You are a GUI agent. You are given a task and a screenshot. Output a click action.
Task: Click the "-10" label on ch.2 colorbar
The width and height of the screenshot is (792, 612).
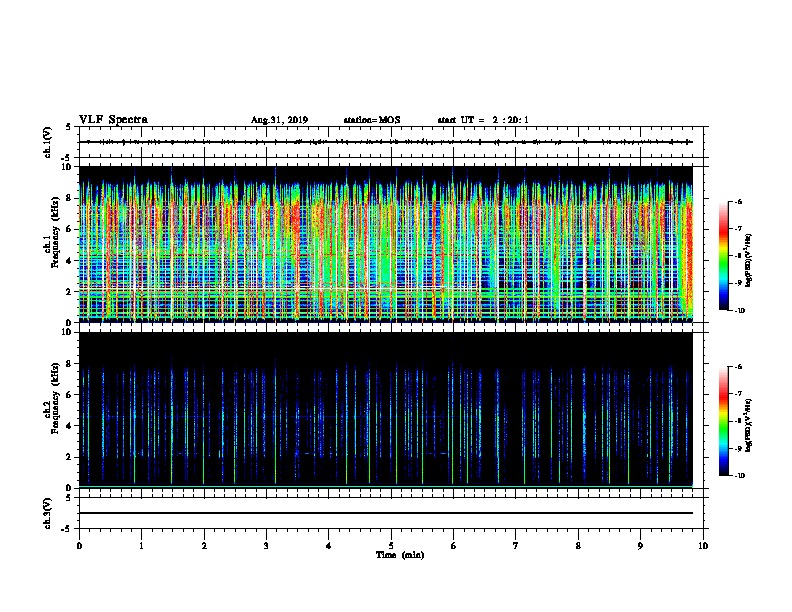[739, 476]
